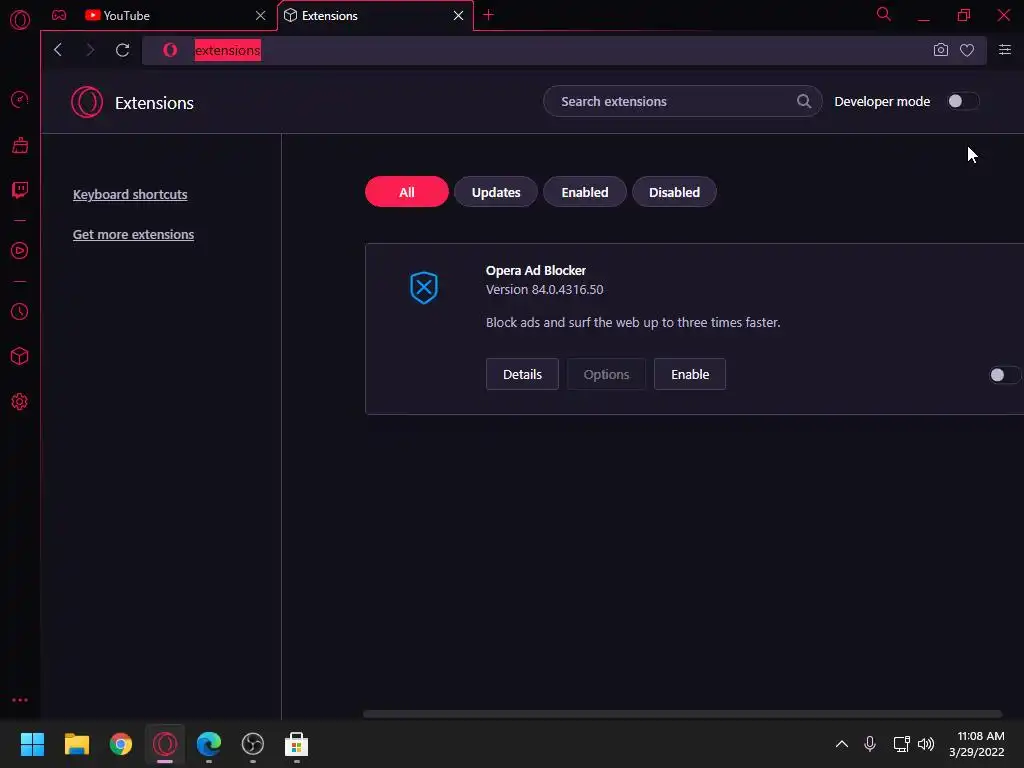Viewport: 1024px width, 768px height.
Task: Open Easy setup menu icon
Action: click(1005, 50)
